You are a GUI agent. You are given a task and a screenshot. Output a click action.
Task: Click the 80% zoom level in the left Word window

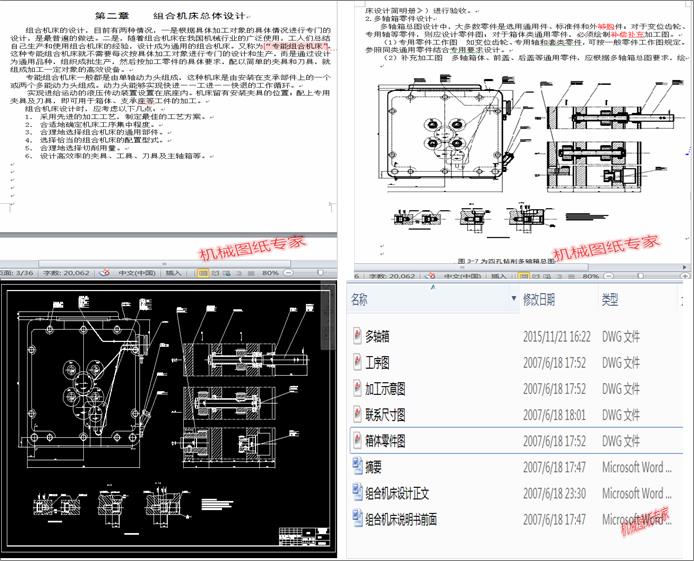point(270,273)
